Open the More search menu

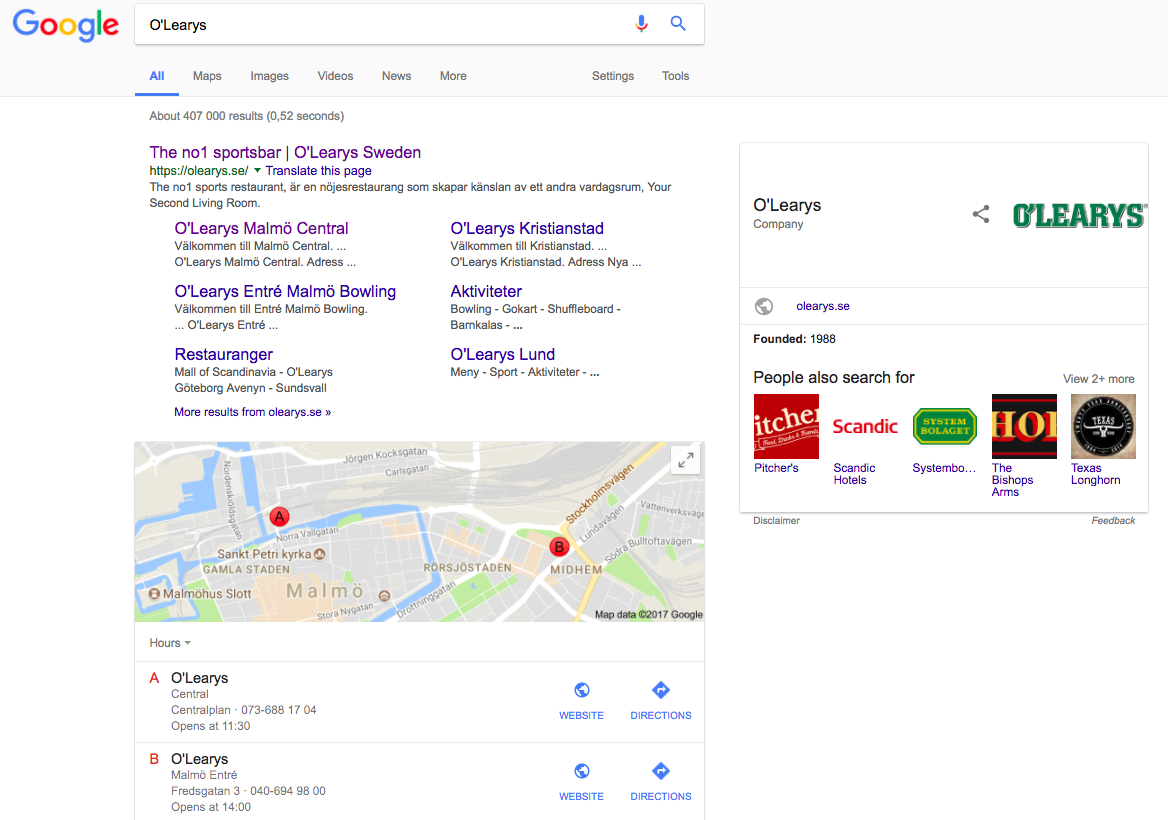click(x=453, y=76)
